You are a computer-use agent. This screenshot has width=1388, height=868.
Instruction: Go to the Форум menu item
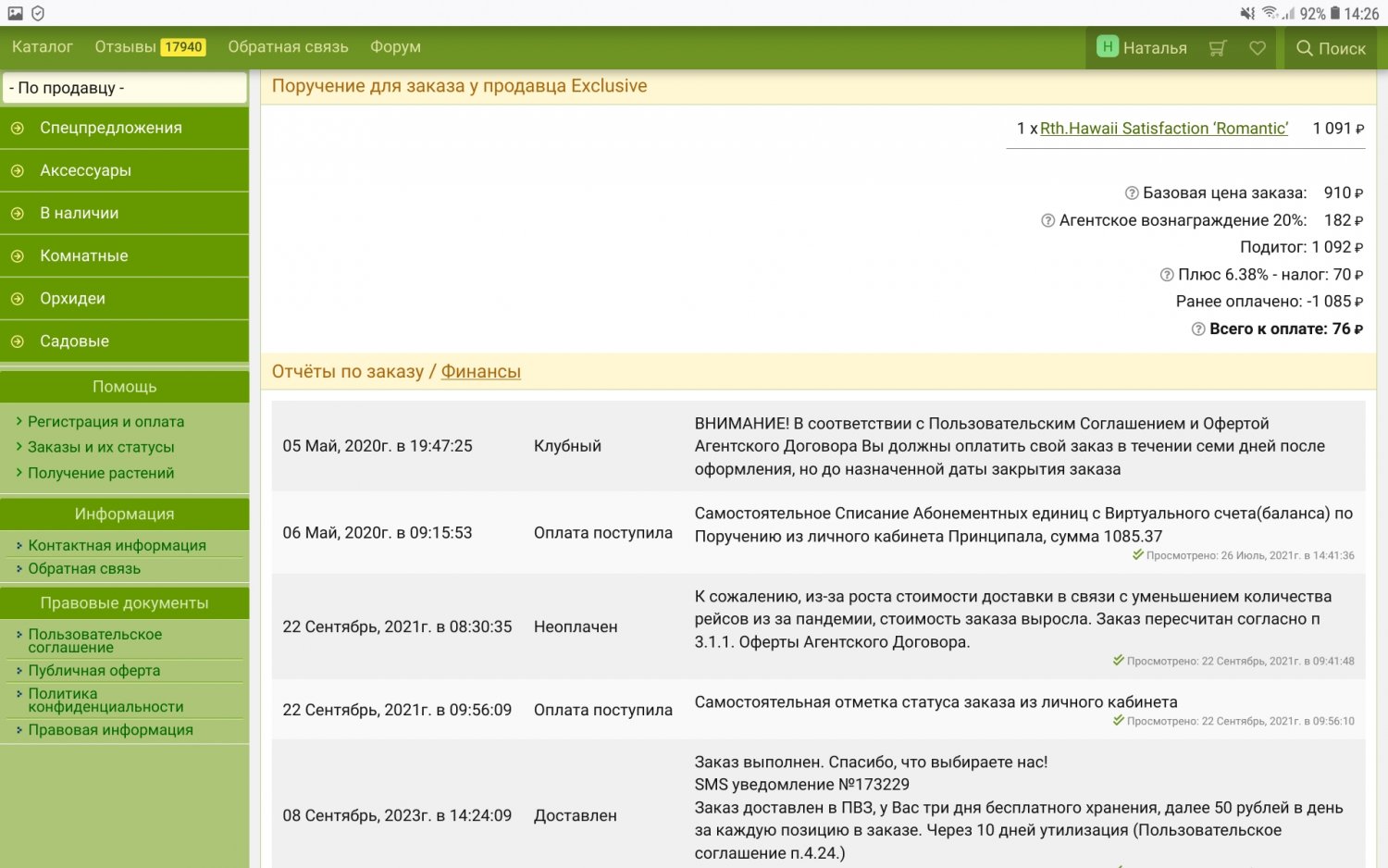(x=395, y=47)
